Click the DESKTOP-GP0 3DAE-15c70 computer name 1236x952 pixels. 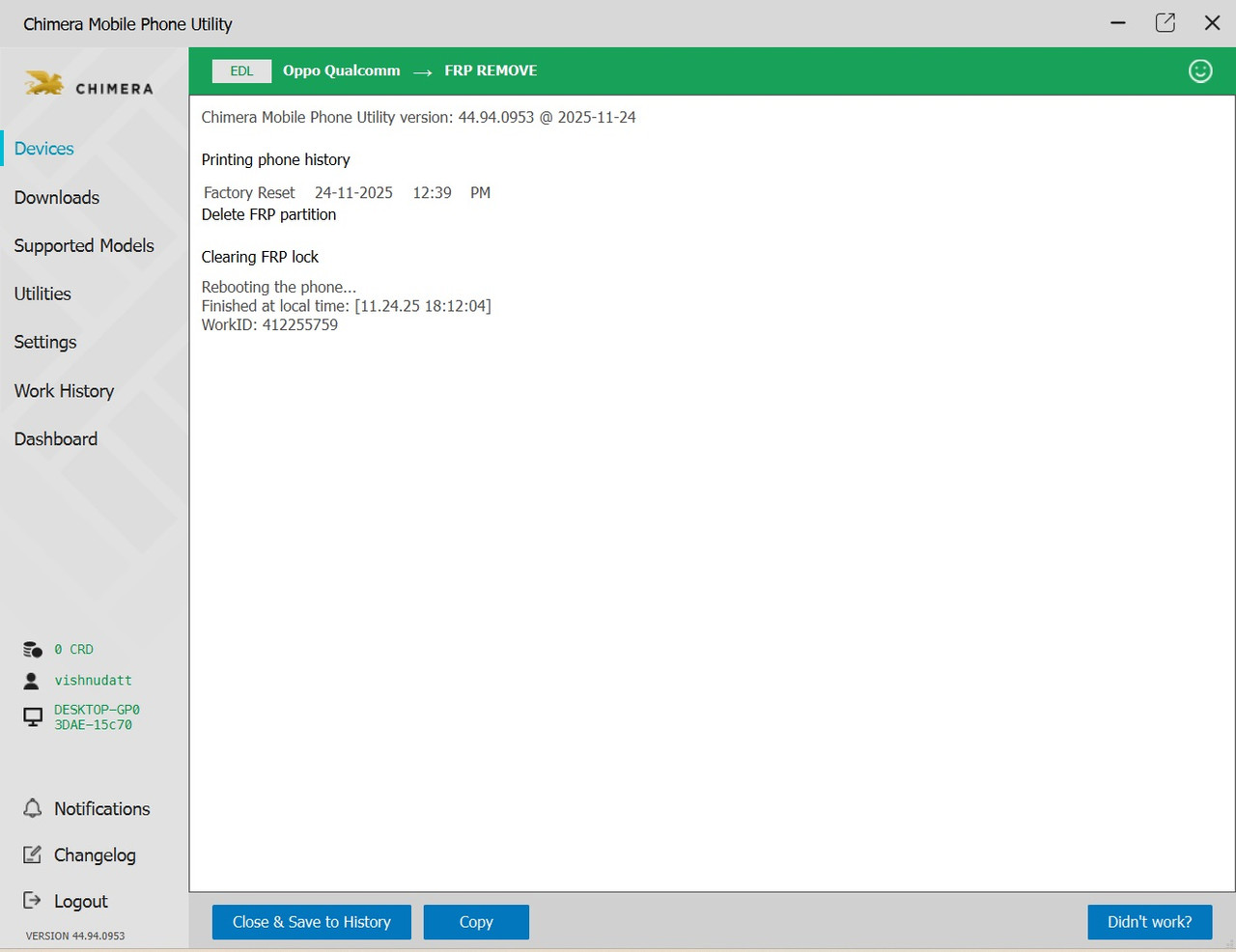pyautogui.click(x=97, y=717)
